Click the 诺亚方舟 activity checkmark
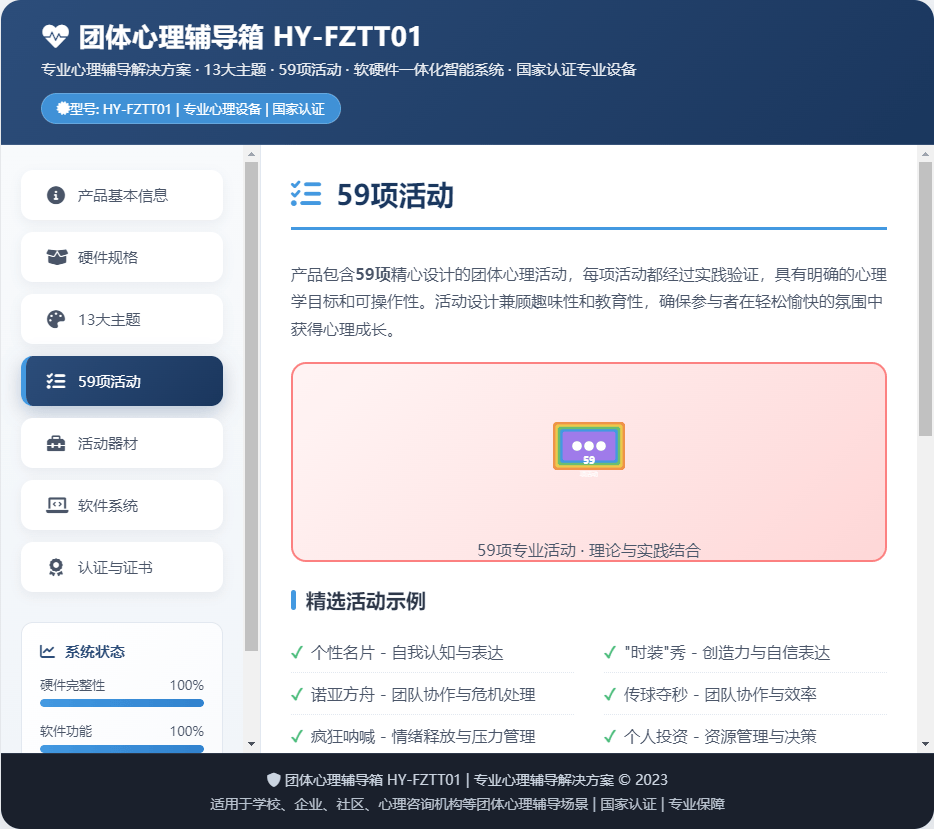934x829 pixels. [x=297, y=695]
